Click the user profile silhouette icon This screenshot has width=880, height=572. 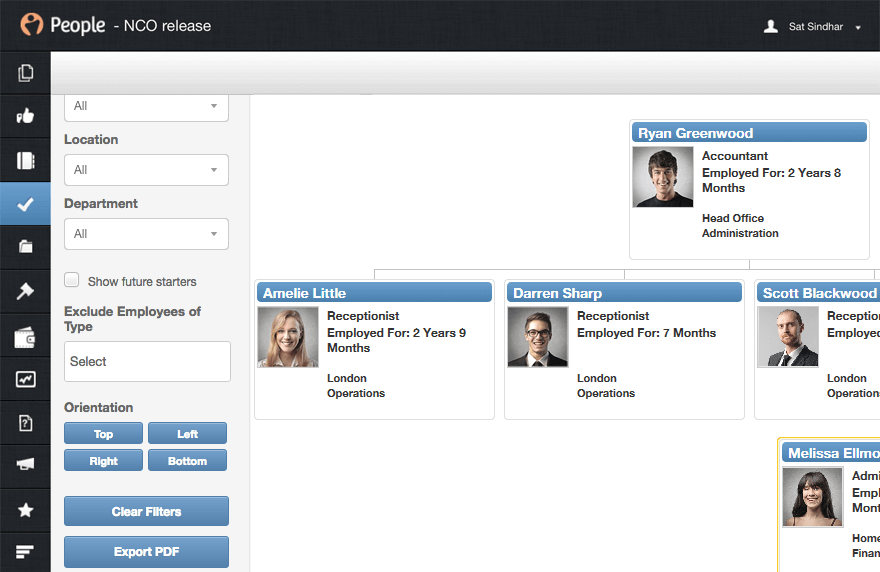point(771,26)
